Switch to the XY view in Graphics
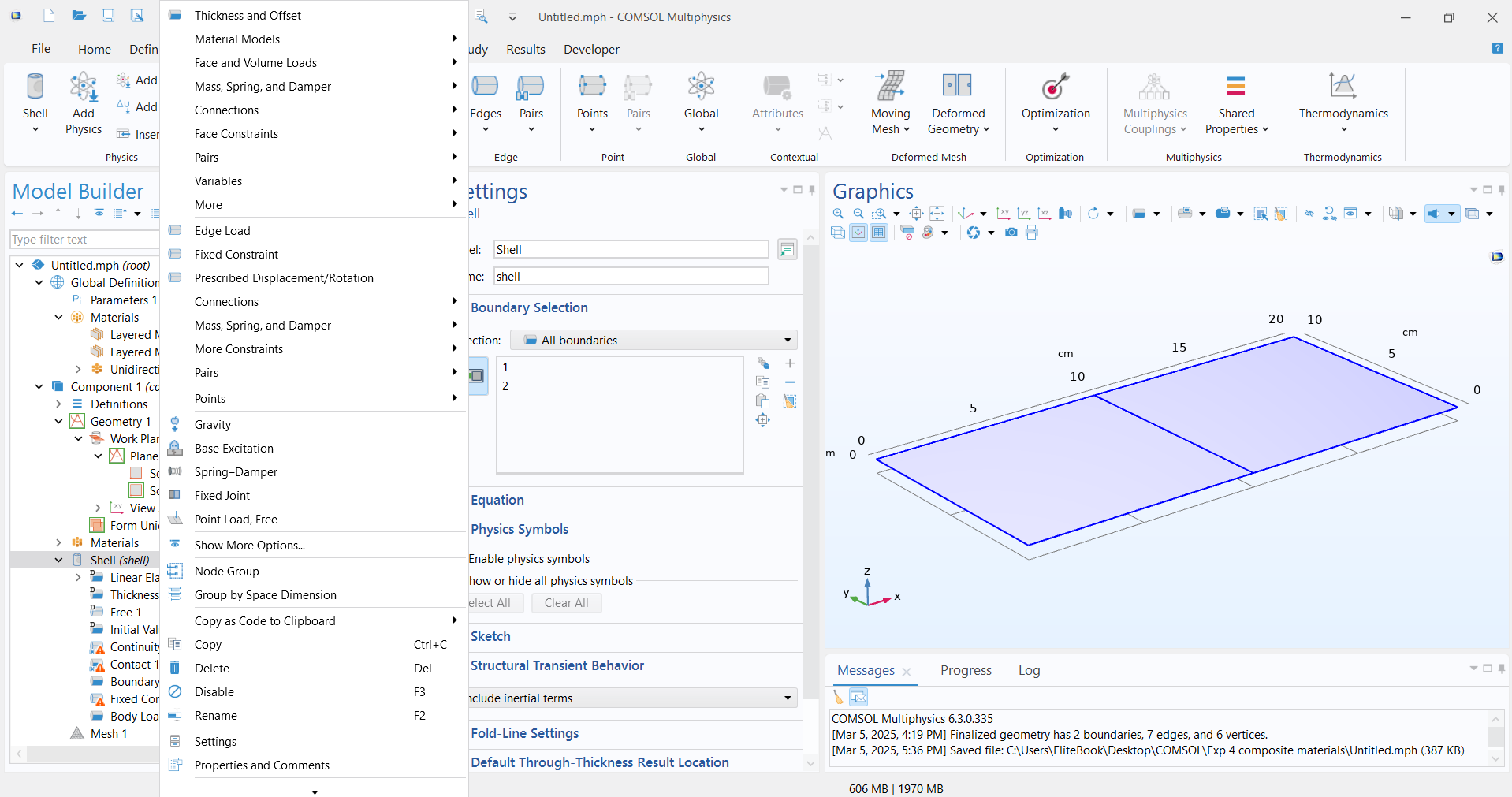The image size is (1512, 797). coord(1003,214)
